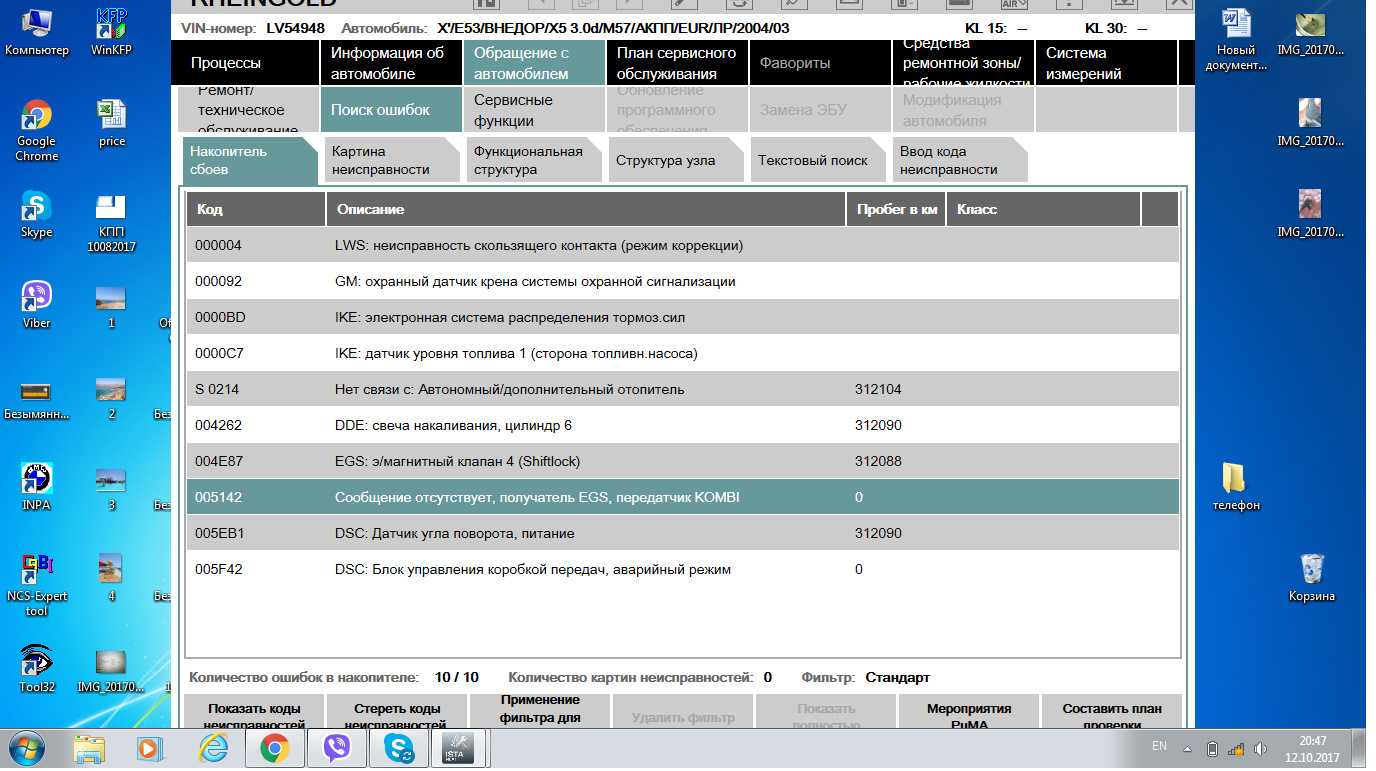Switch to the Картина неисправности tab
The height and width of the screenshot is (771, 1376).
click(x=392, y=160)
